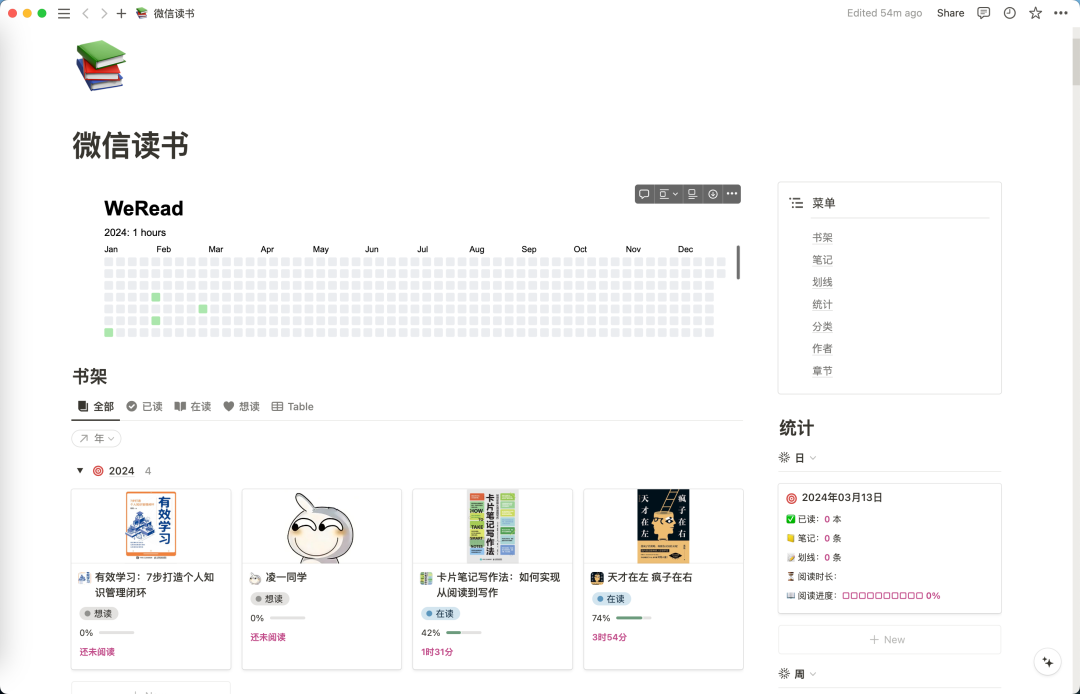This screenshot has width=1080, height=694.
Task: Open the 周 view dropdown
Action: pos(798,674)
